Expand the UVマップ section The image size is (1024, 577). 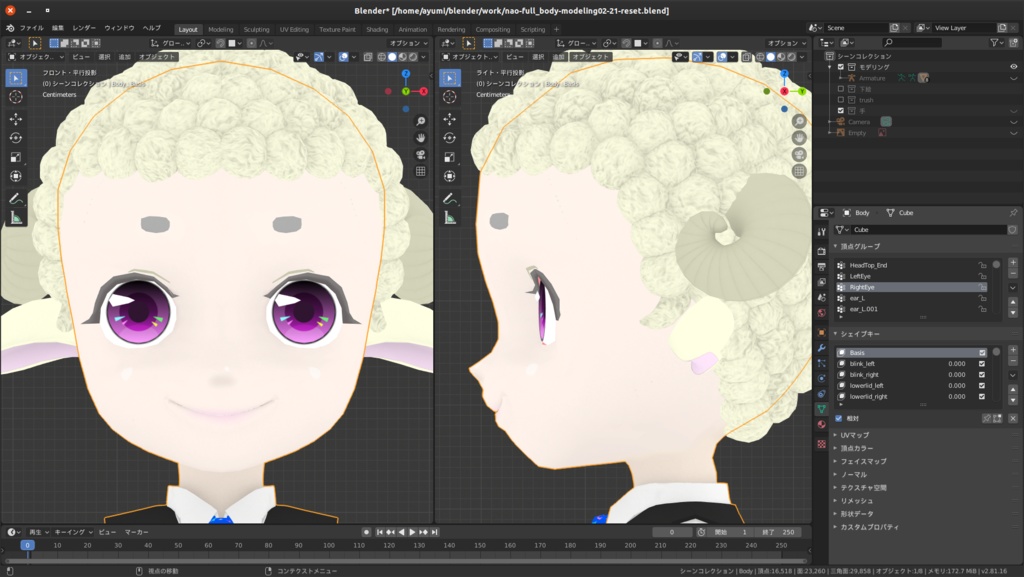[x=854, y=435]
